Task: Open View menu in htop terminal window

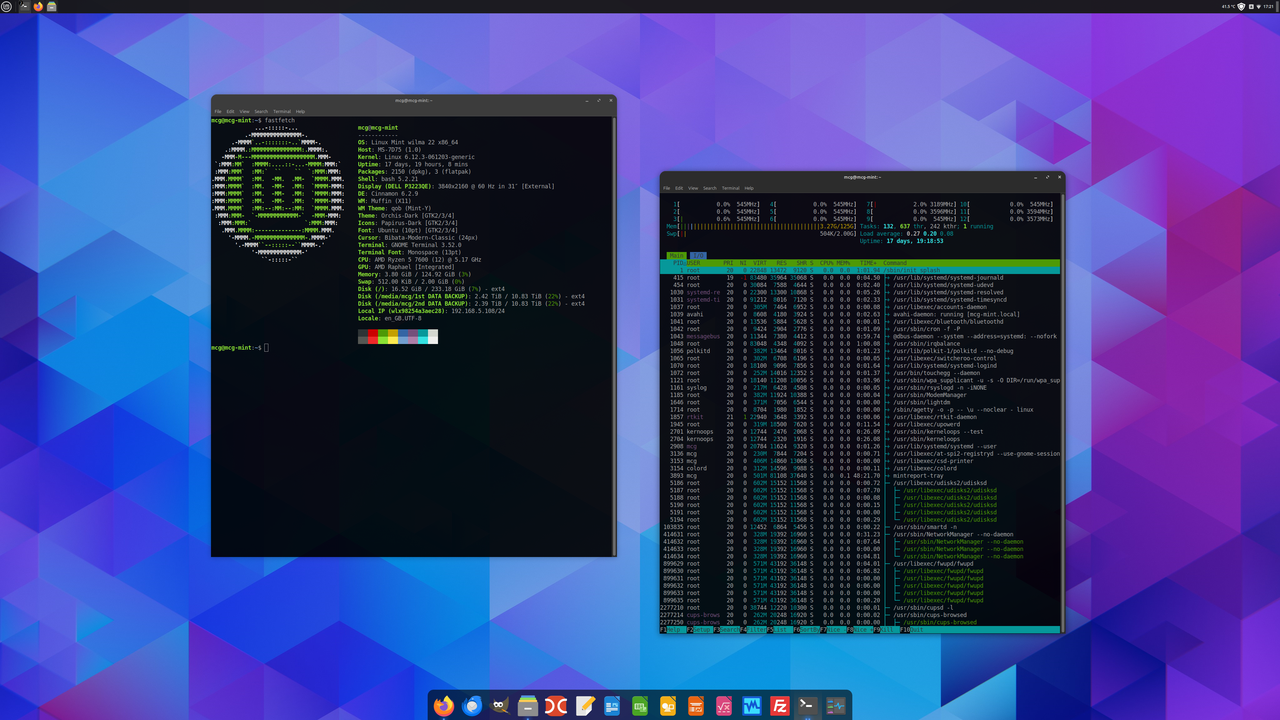Action: pos(693,188)
